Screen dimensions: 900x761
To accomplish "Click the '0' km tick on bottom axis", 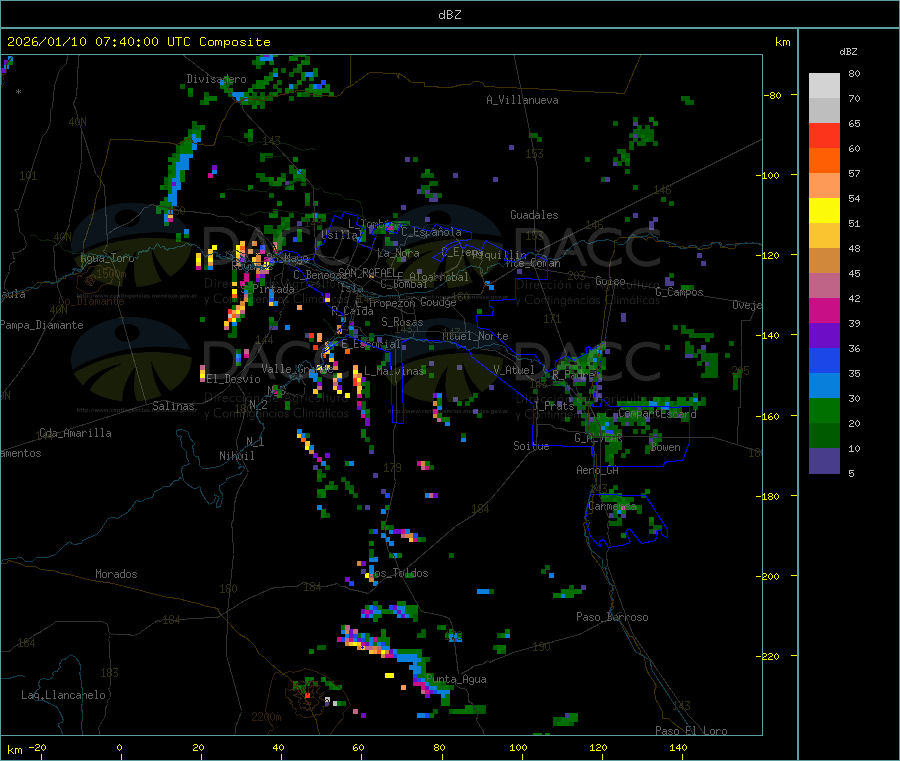I will click(119, 747).
